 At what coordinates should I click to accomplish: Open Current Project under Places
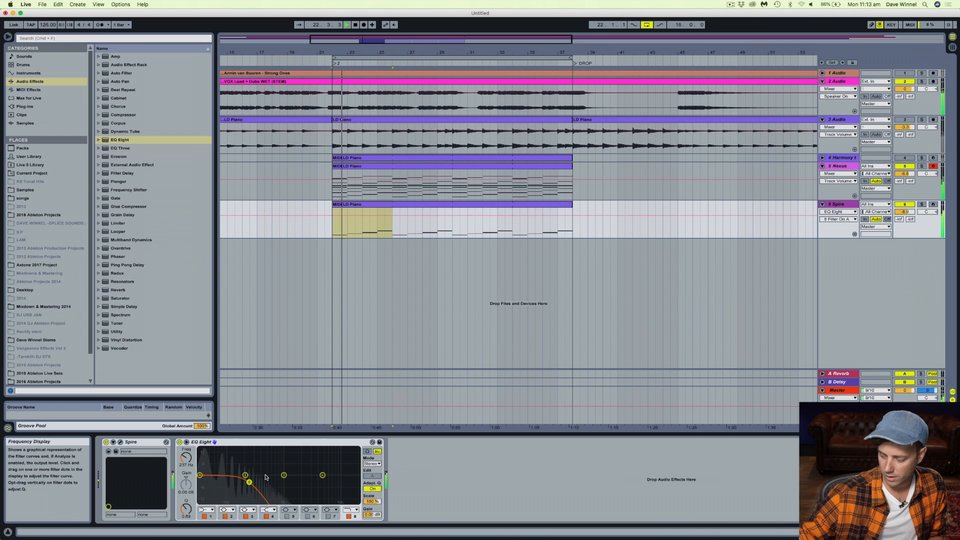point(31,173)
